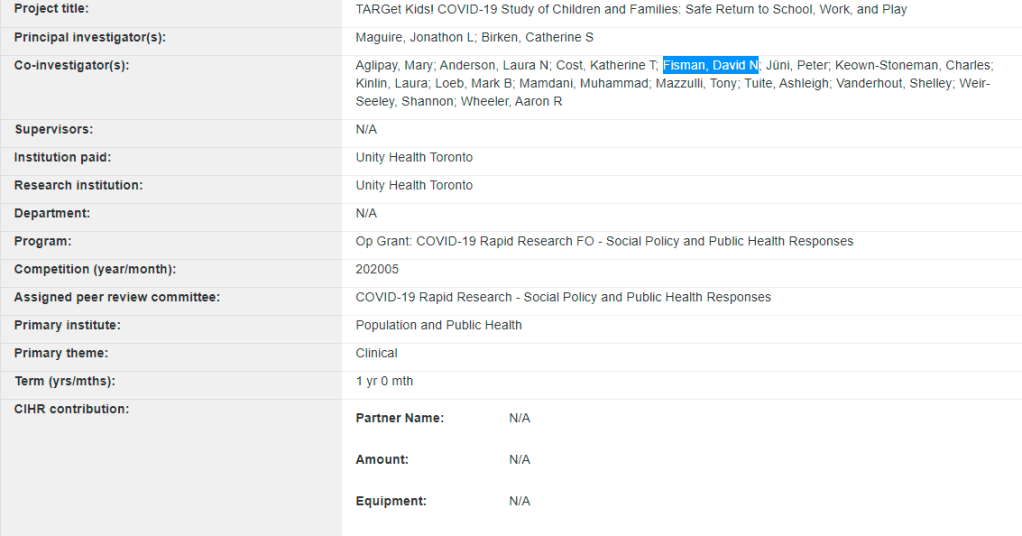
Task: Click the Institution paid value Unity Health Toronto
Action: pos(414,157)
